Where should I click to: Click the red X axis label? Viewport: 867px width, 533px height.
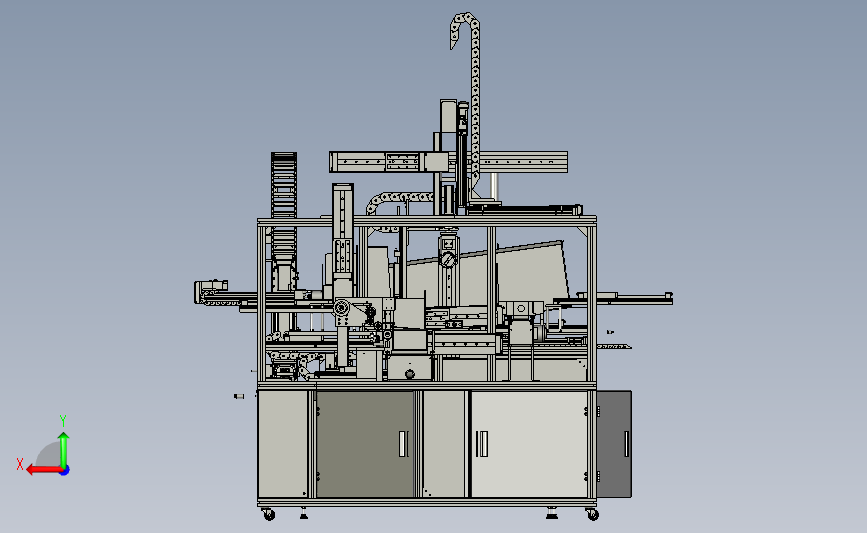(x=20, y=464)
